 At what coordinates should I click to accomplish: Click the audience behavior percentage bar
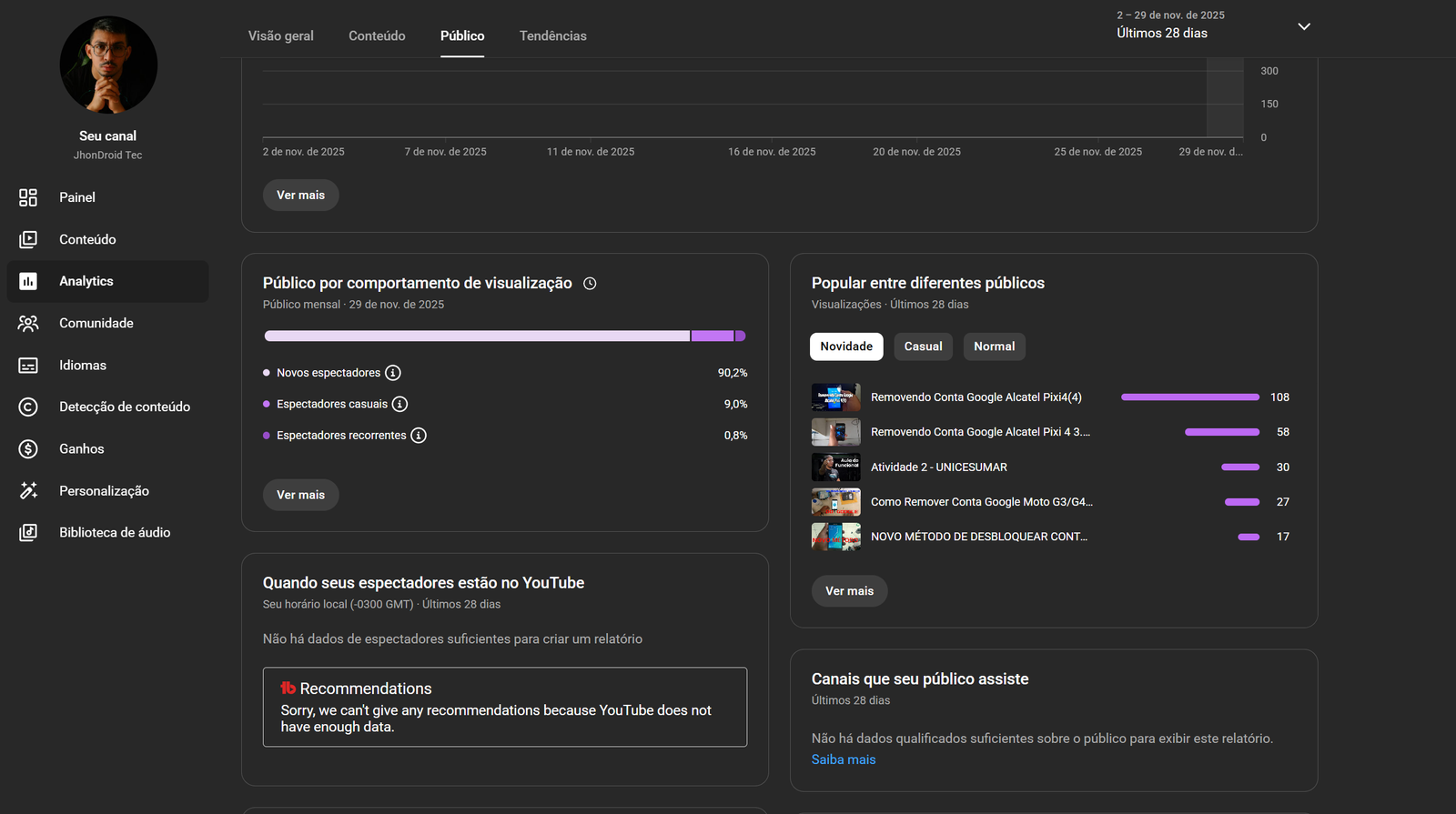pyautogui.click(x=504, y=336)
